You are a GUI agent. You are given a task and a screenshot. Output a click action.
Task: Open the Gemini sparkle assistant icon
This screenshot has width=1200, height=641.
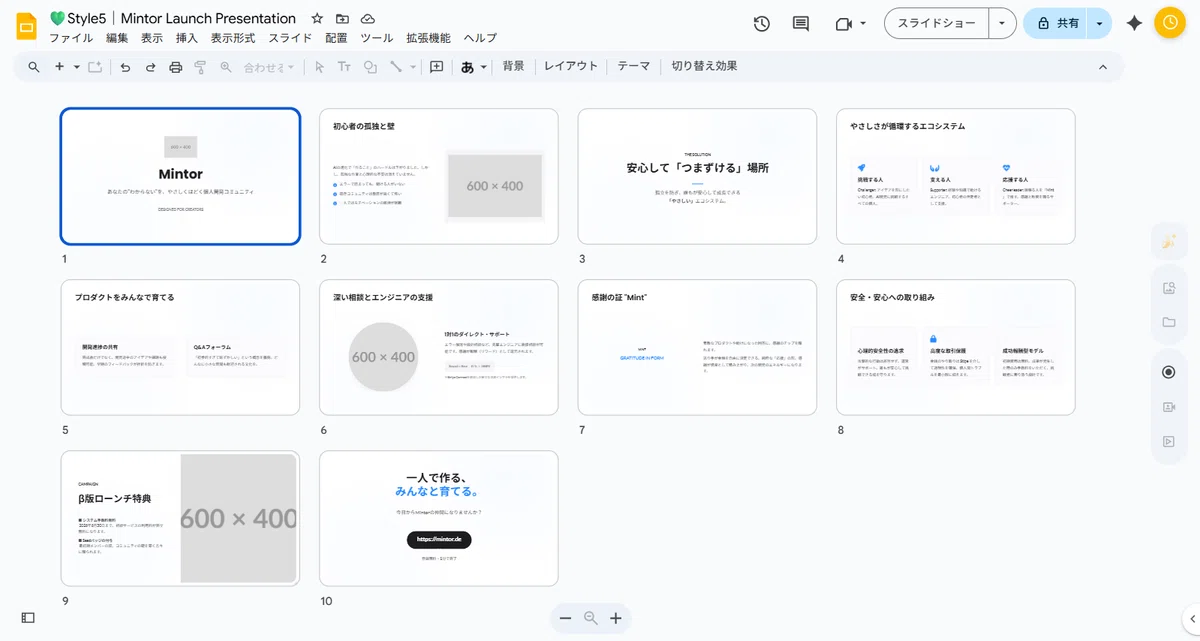click(1134, 23)
